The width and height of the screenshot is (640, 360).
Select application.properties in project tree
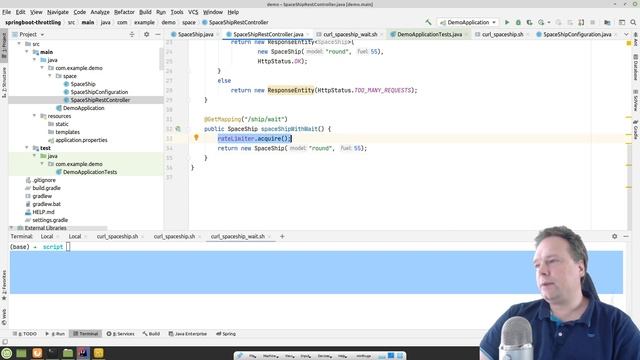point(81,140)
